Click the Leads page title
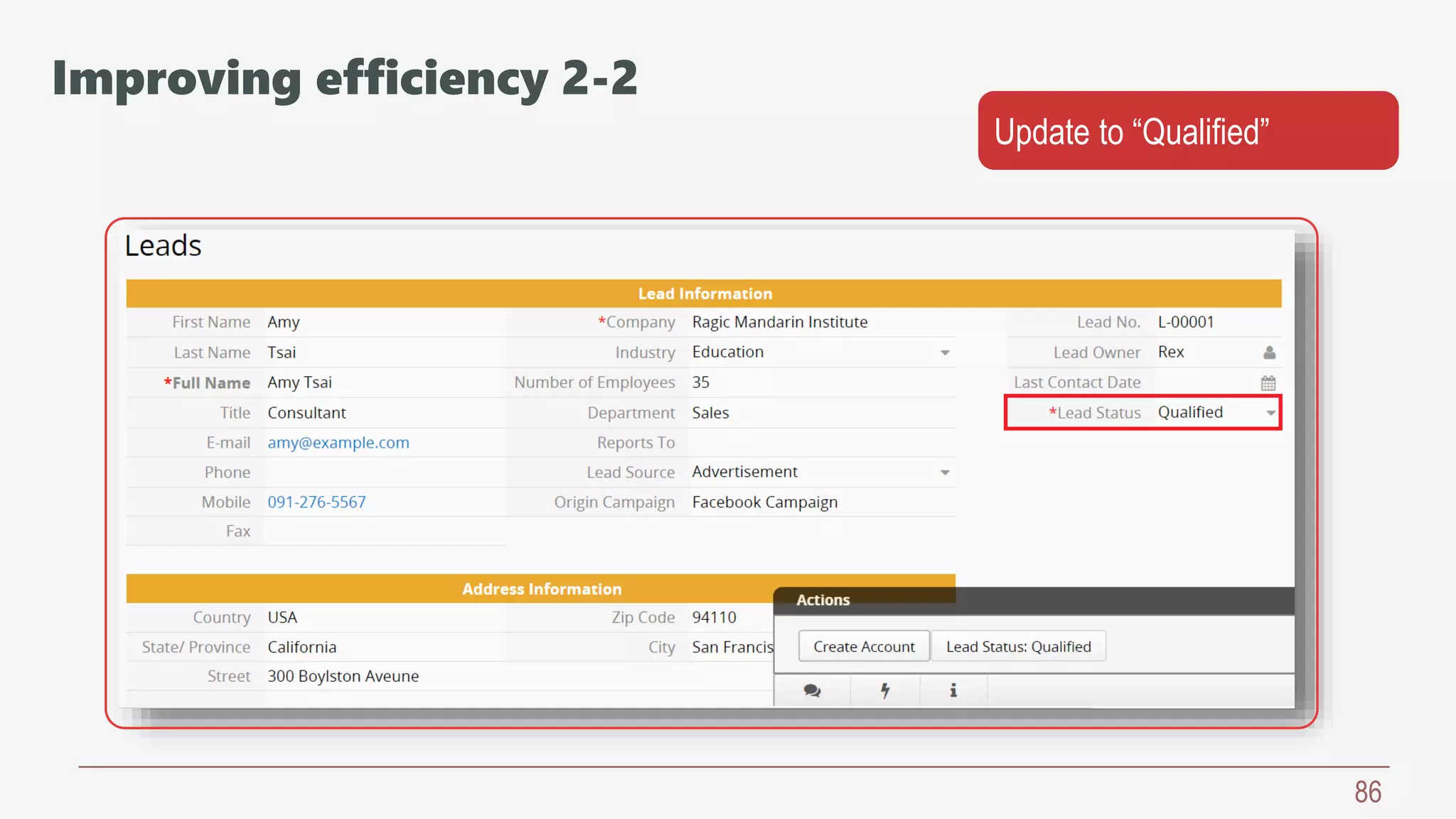Image resolution: width=1456 pixels, height=819 pixels. [163, 246]
